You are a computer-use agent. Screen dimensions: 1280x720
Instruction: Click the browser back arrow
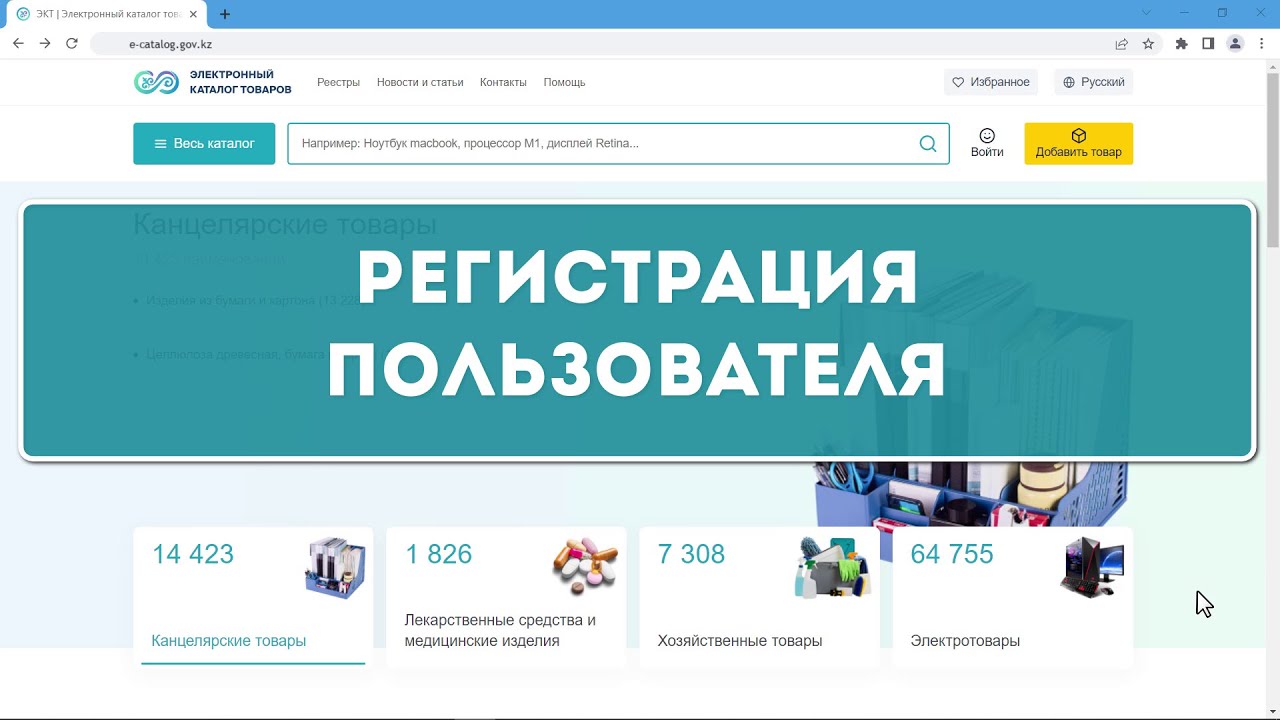(18, 44)
